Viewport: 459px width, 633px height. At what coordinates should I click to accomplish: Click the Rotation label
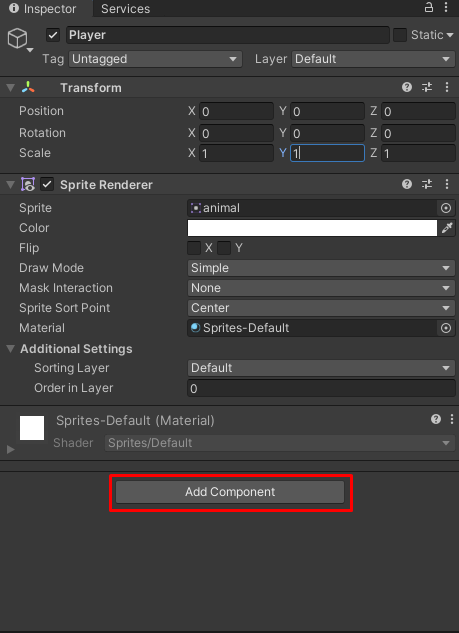click(42, 133)
